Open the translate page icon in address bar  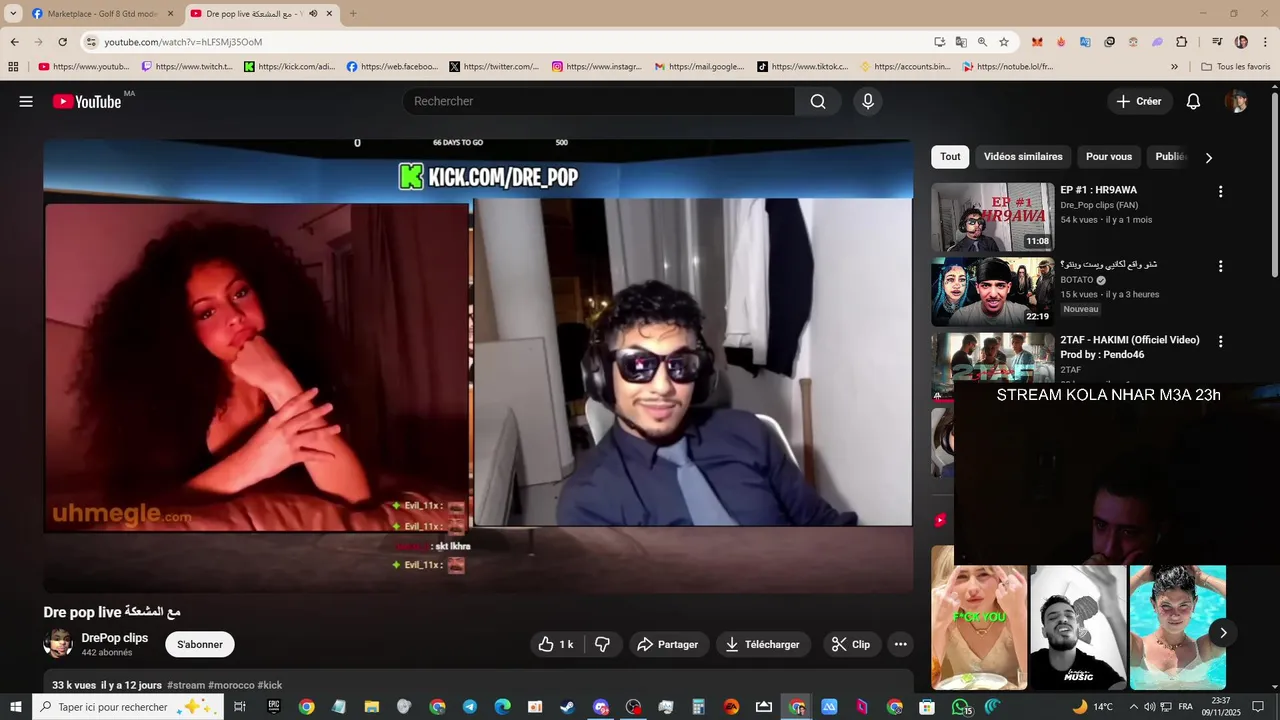tap(961, 42)
